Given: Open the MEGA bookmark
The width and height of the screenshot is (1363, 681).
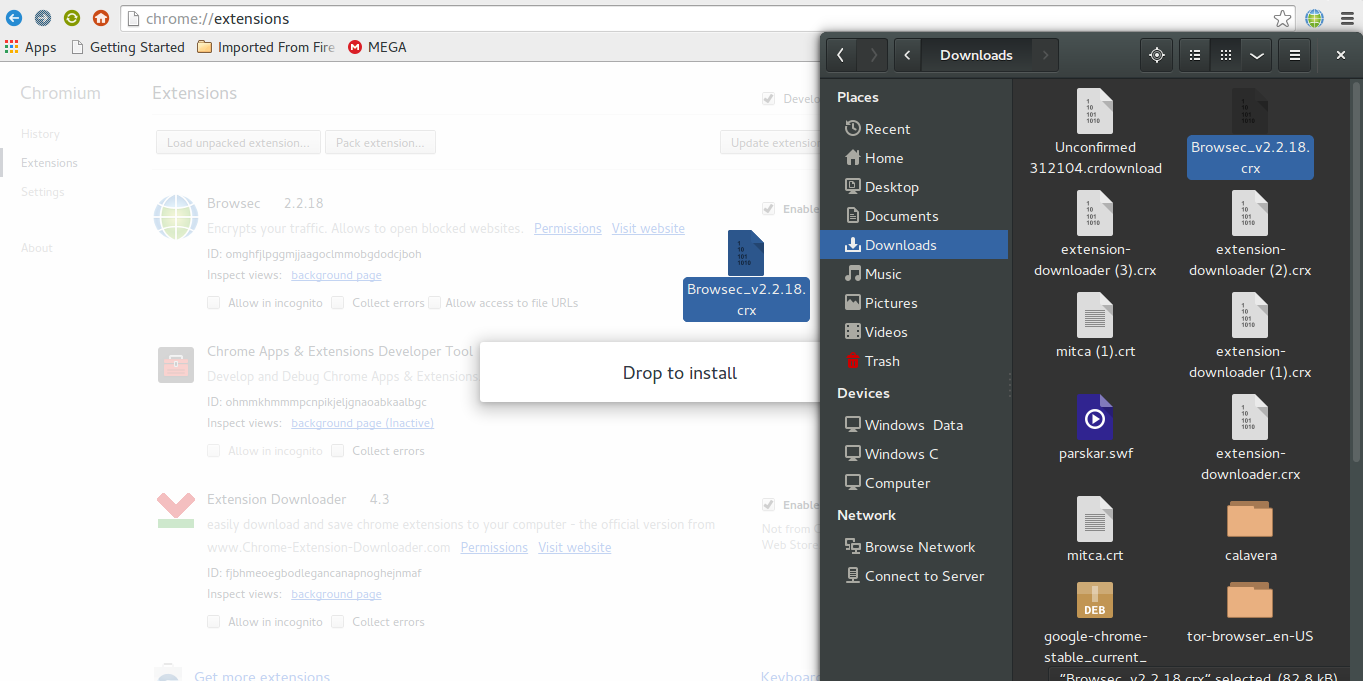Looking at the screenshot, I should point(377,47).
